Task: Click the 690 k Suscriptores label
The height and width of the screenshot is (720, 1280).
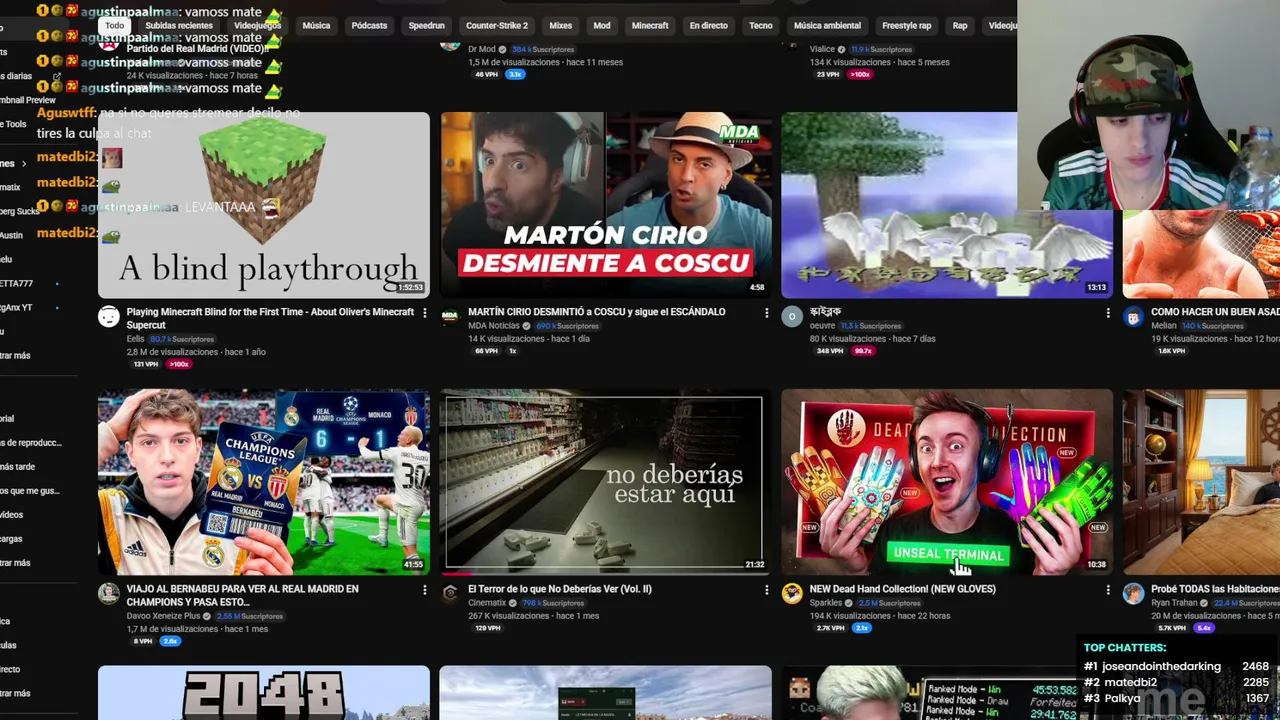Action: [x=567, y=326]
